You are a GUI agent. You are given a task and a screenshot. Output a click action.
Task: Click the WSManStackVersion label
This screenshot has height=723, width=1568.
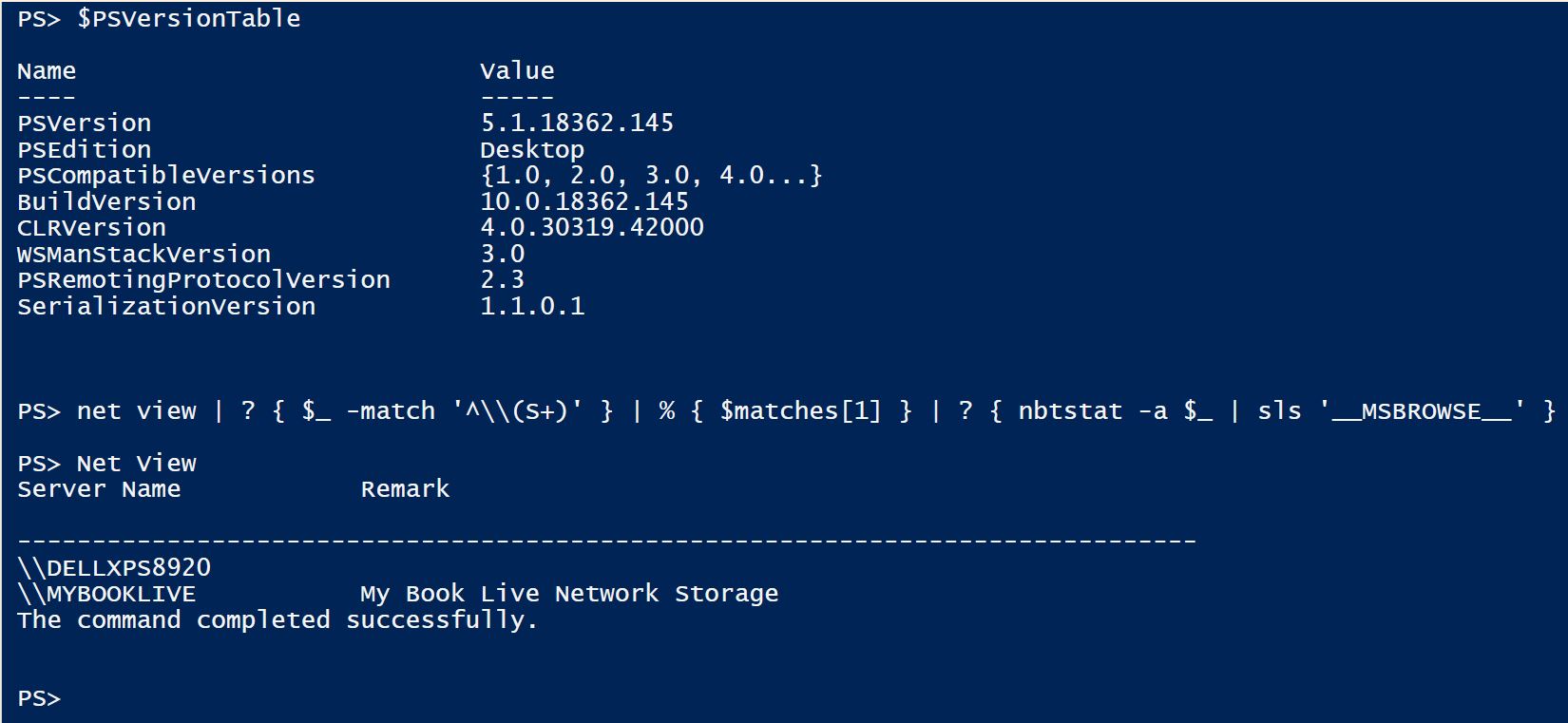pos(144,254)
